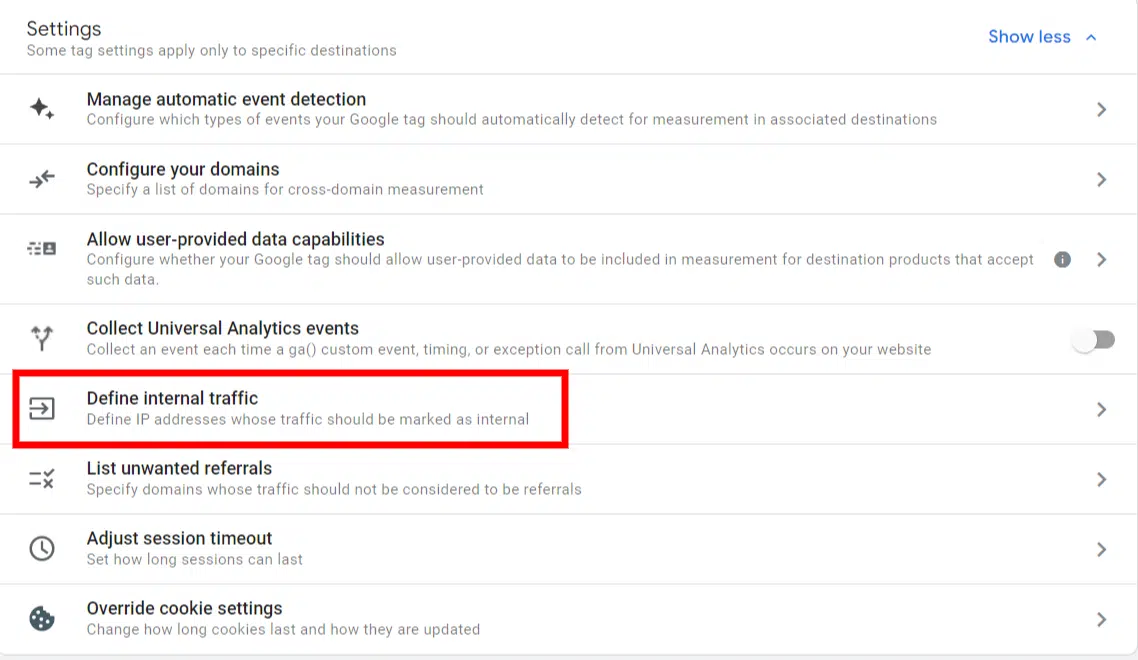Screen dimensions: 1138x660
Task: Click the sparkle icon for automatic event detection
Action: click(41, 109)
